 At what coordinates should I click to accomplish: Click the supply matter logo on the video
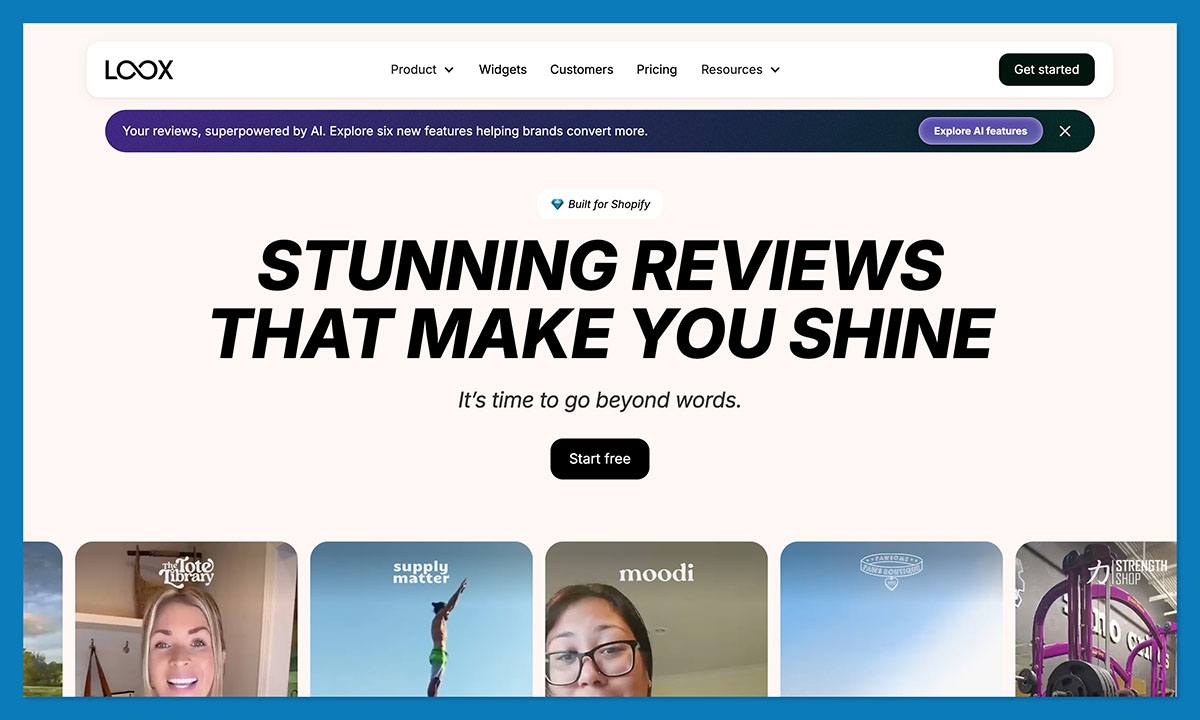(421, 573)
